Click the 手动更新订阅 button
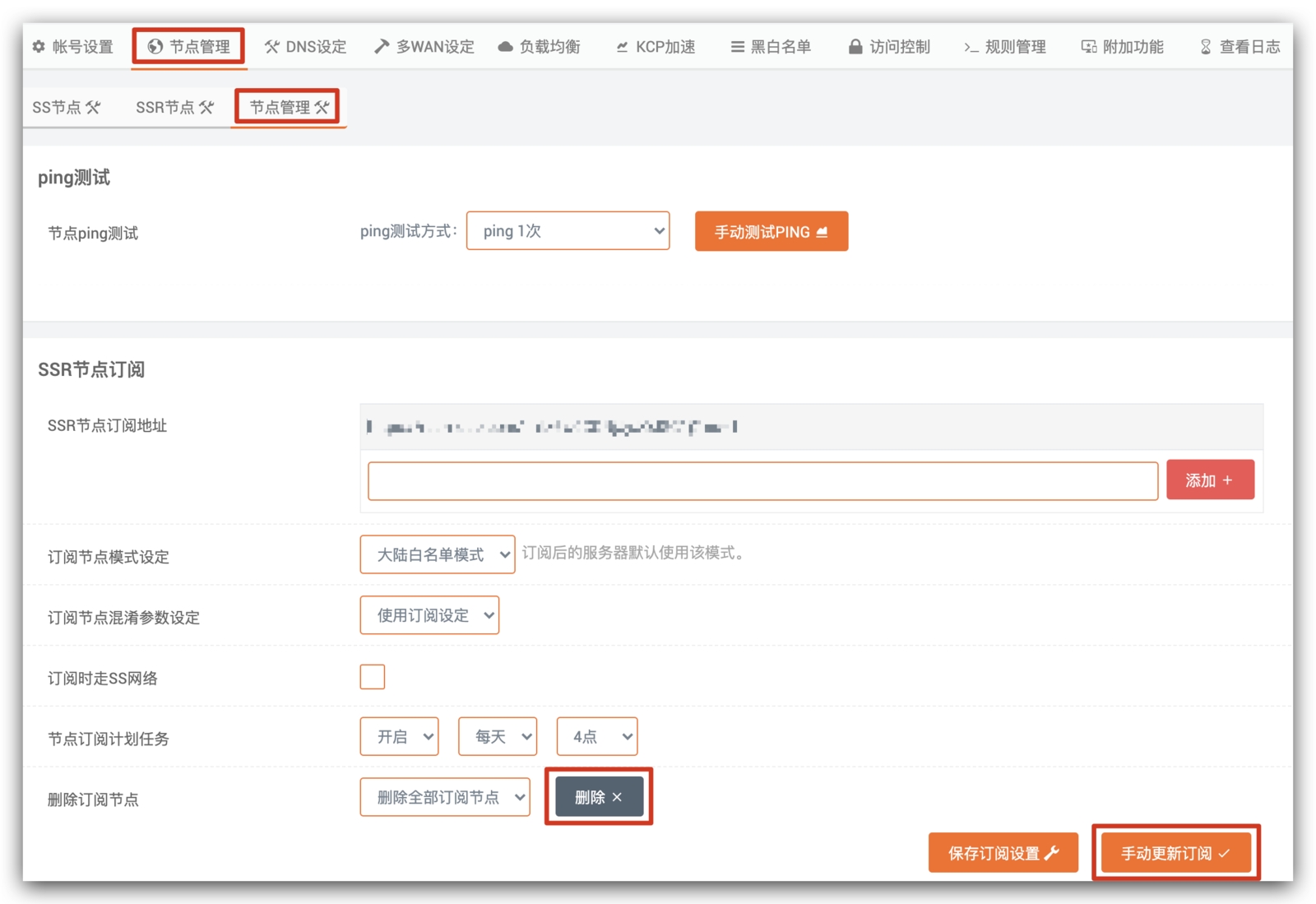This screenshot has height=904, width=1316. point(1175,853)
